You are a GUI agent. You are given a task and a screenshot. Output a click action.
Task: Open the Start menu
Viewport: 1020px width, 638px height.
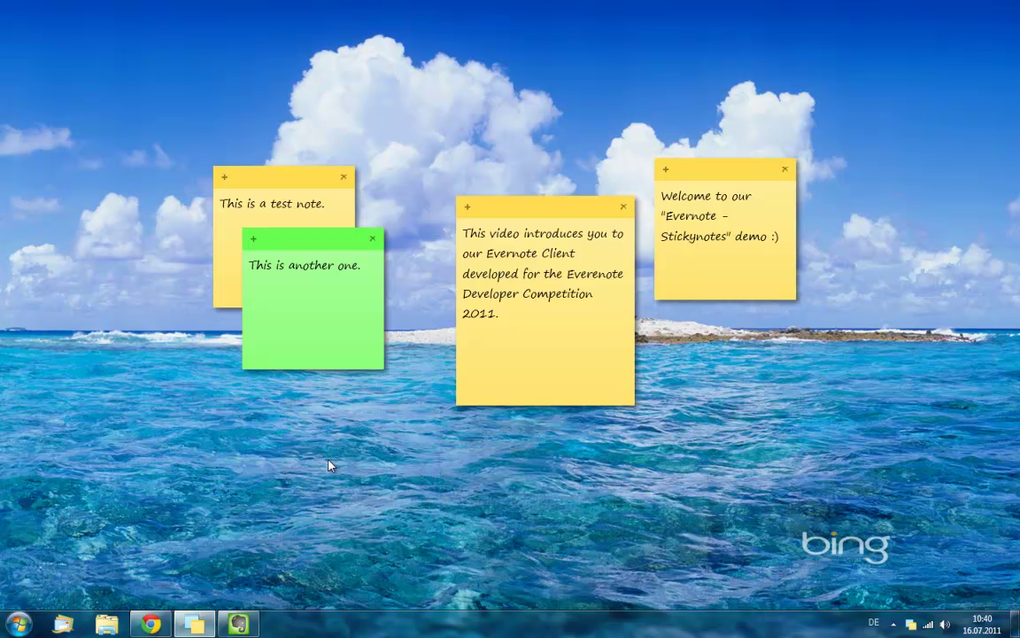tap(19, 623)
